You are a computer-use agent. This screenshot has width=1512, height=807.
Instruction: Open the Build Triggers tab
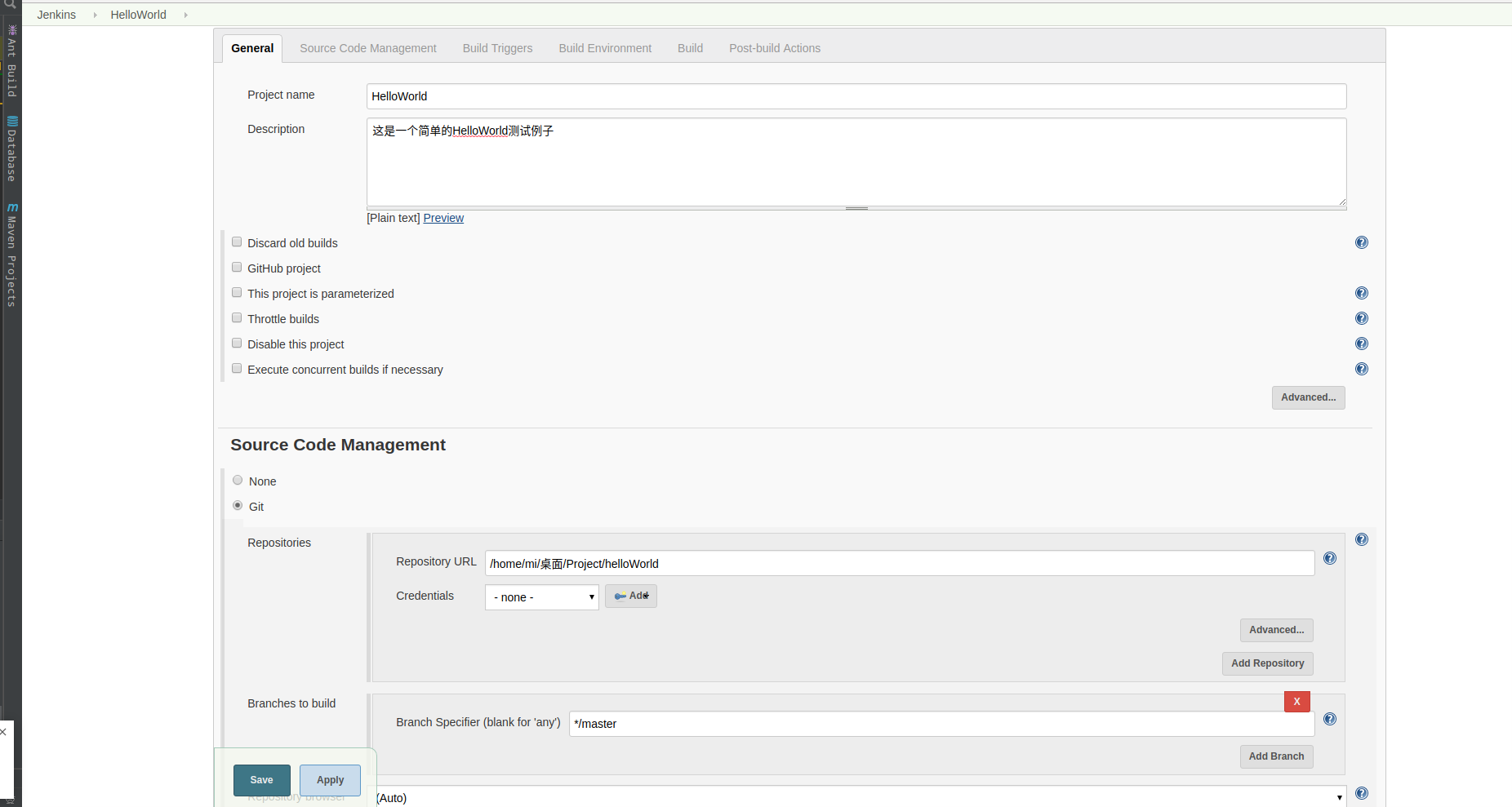click(497, 48)
